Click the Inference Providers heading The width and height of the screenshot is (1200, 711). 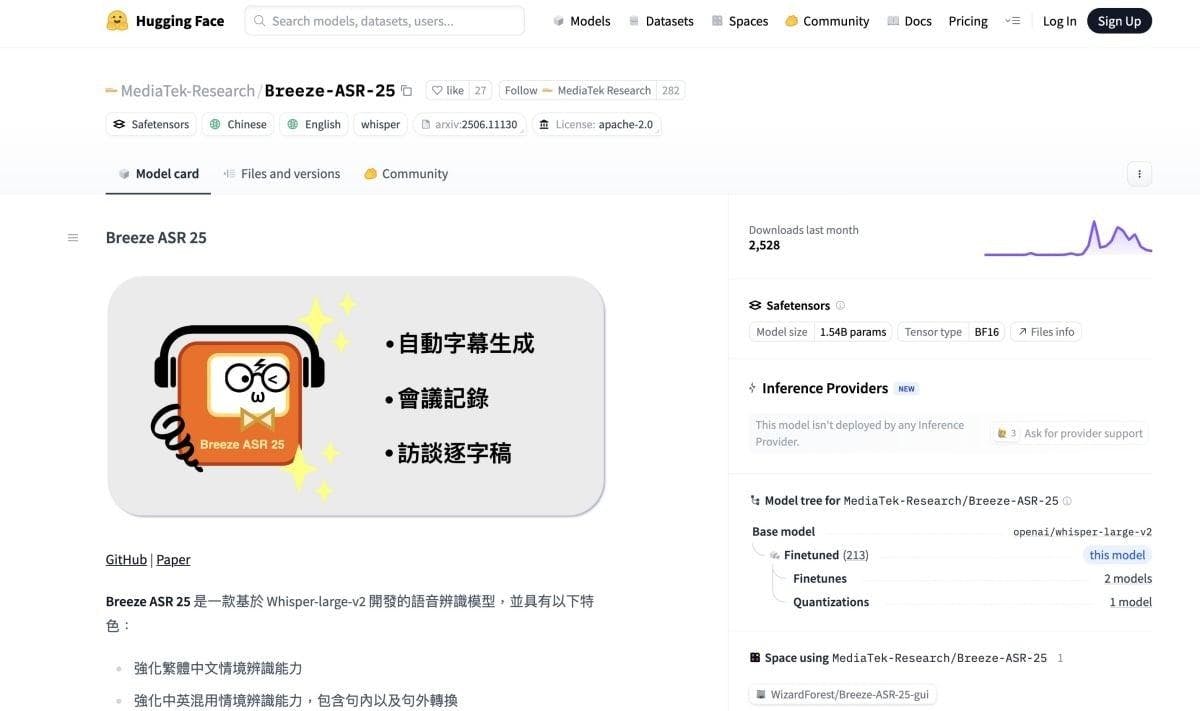[x=825, y=388]
